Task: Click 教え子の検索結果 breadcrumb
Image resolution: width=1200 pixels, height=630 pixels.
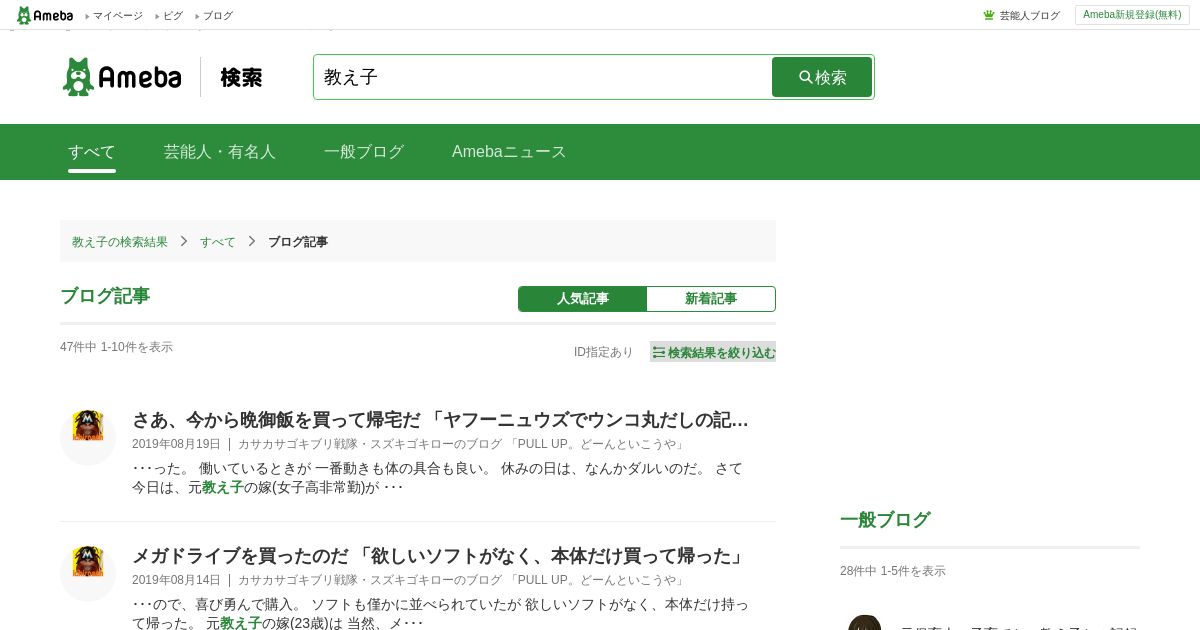Action: click(120, 242)
